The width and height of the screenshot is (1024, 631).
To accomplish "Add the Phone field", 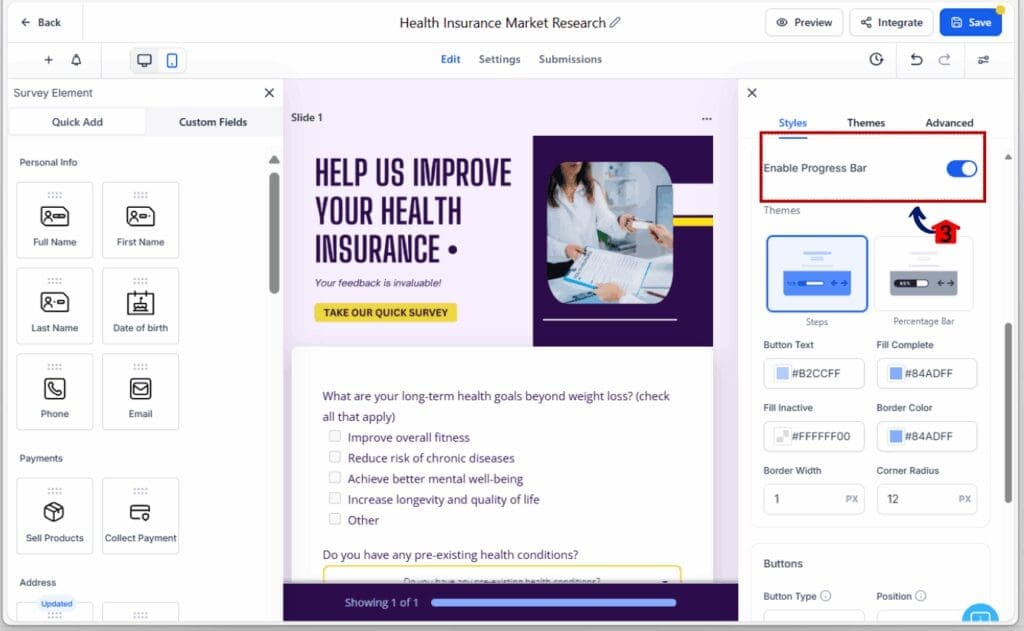I will point(55,392).
